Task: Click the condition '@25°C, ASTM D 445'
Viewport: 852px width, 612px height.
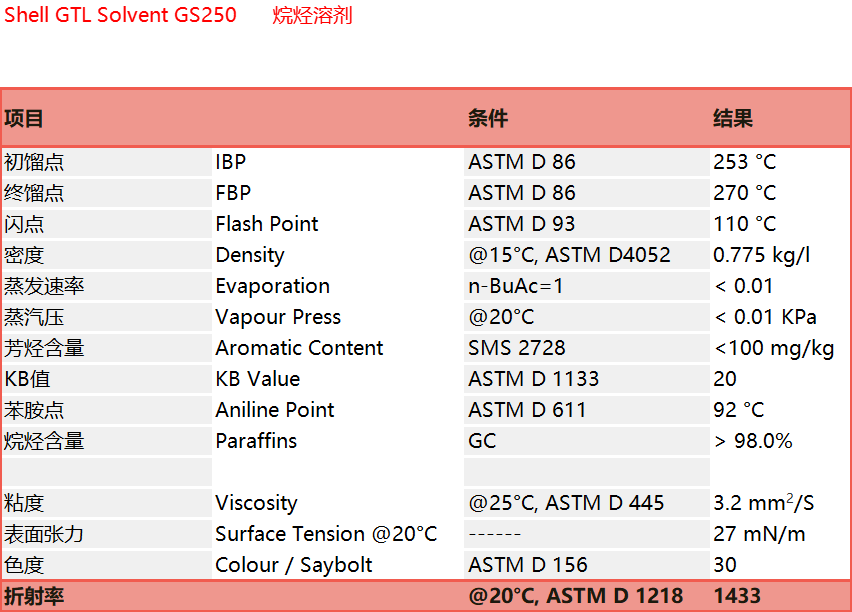Action: pos(566,503)
